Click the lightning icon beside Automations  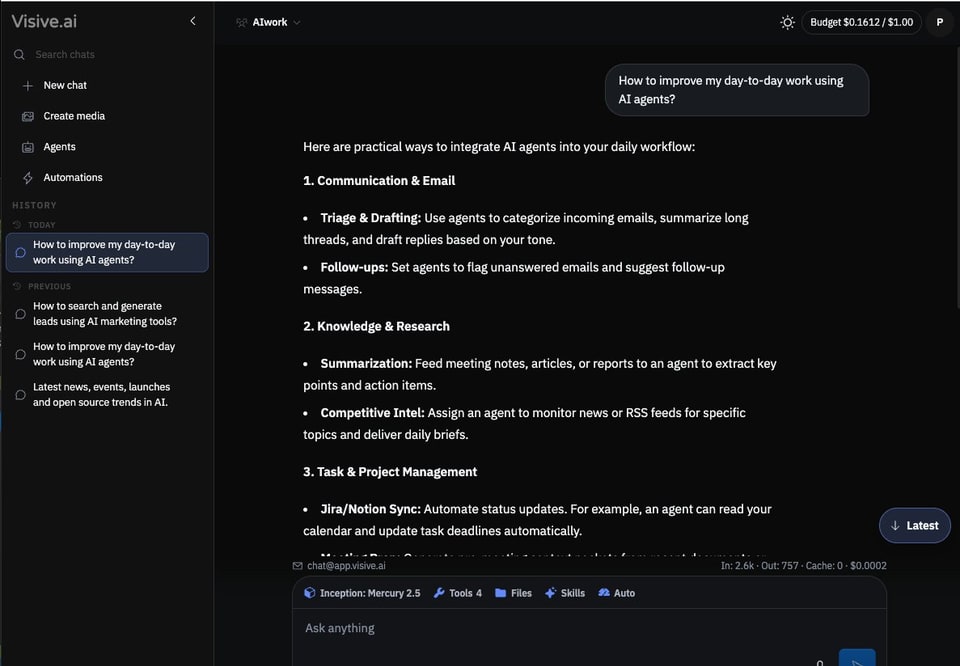28,178
